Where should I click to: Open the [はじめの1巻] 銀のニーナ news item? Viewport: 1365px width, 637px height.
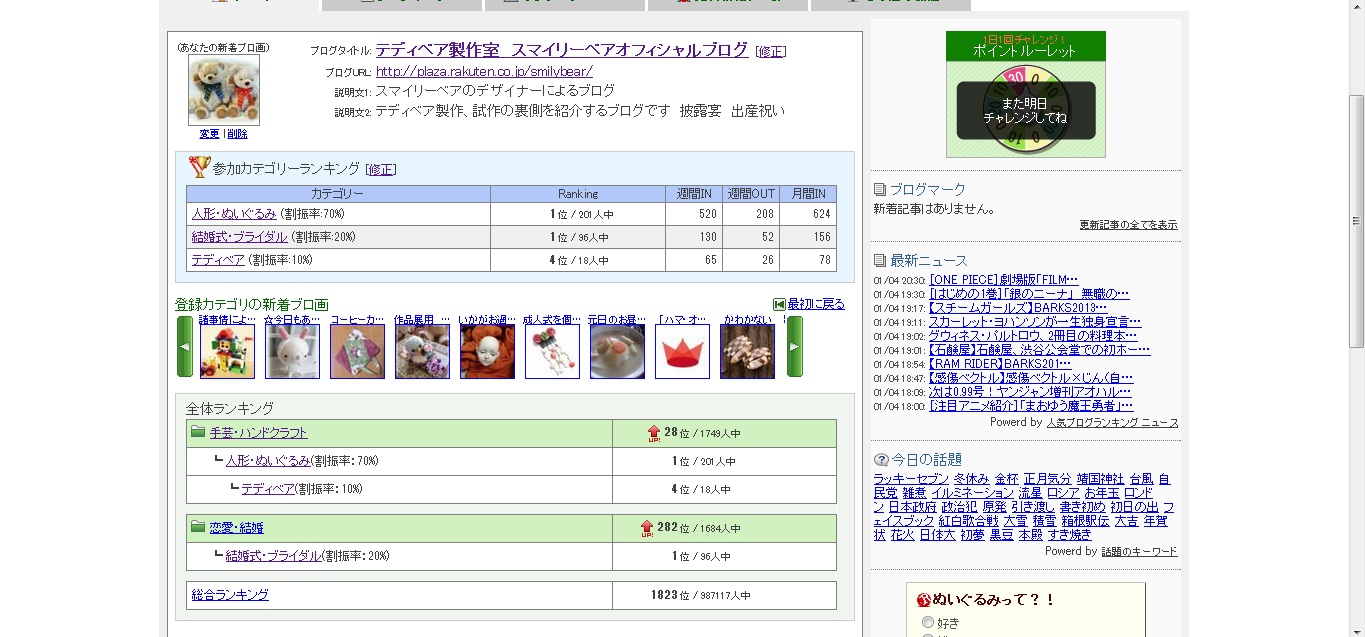[x=1029, y=294]
